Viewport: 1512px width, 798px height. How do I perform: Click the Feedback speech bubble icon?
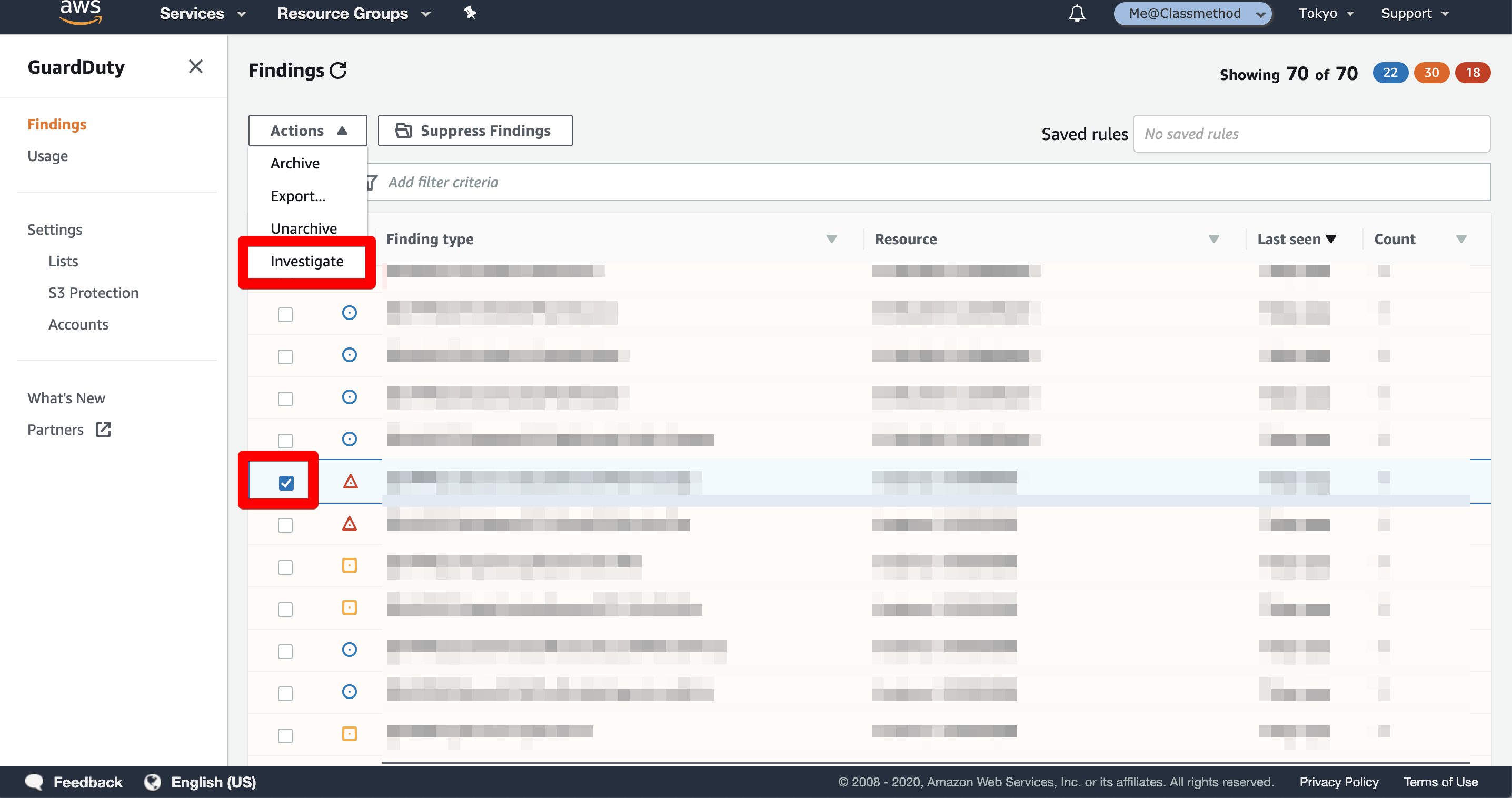click(x=35, y=782)
